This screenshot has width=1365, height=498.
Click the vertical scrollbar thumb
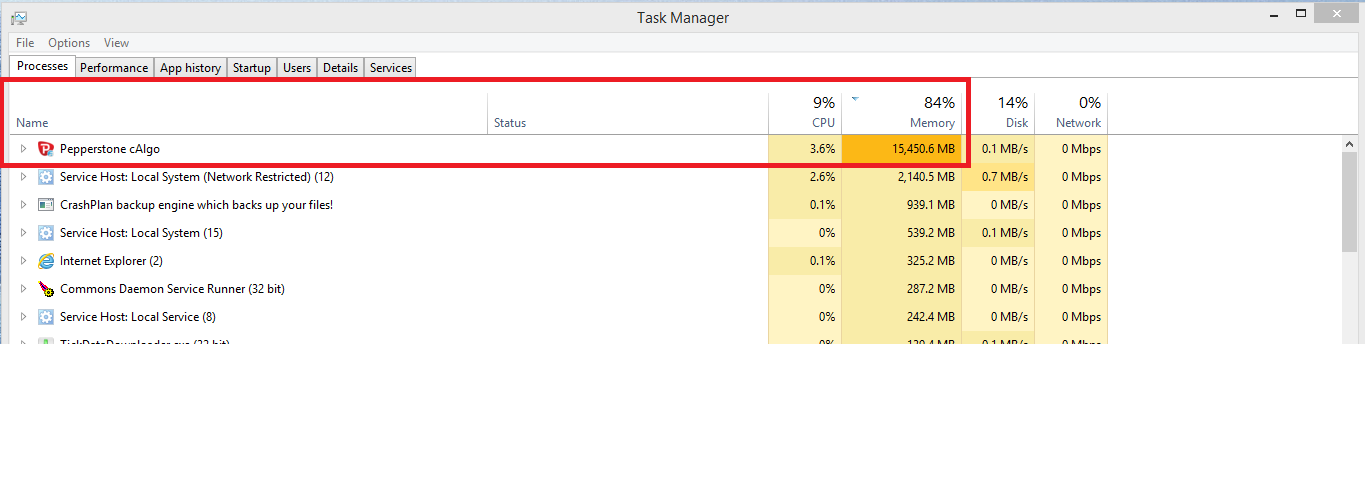tap(1349, 203)
